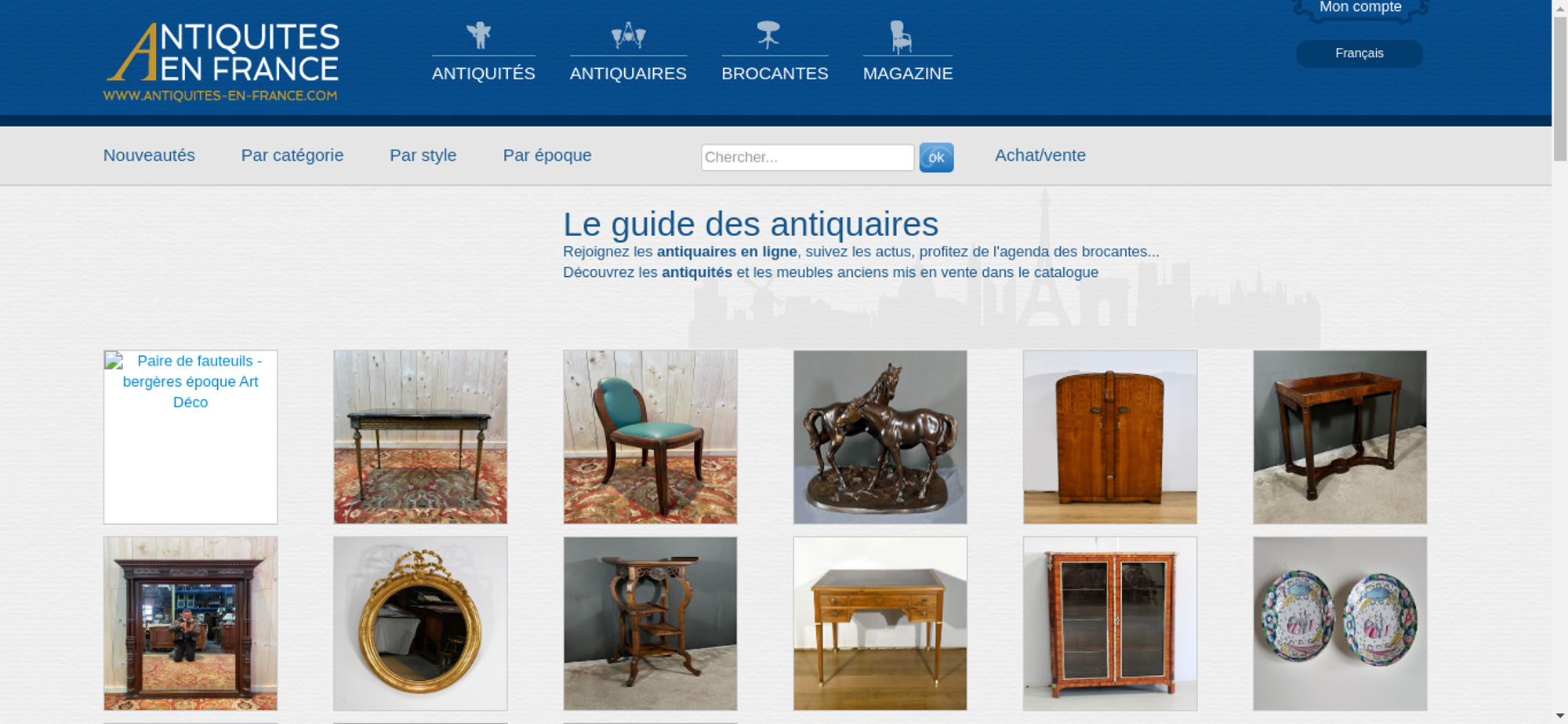View the bronze horses sculpture thumbnail
1568x724 pixels.
(880, 437)
